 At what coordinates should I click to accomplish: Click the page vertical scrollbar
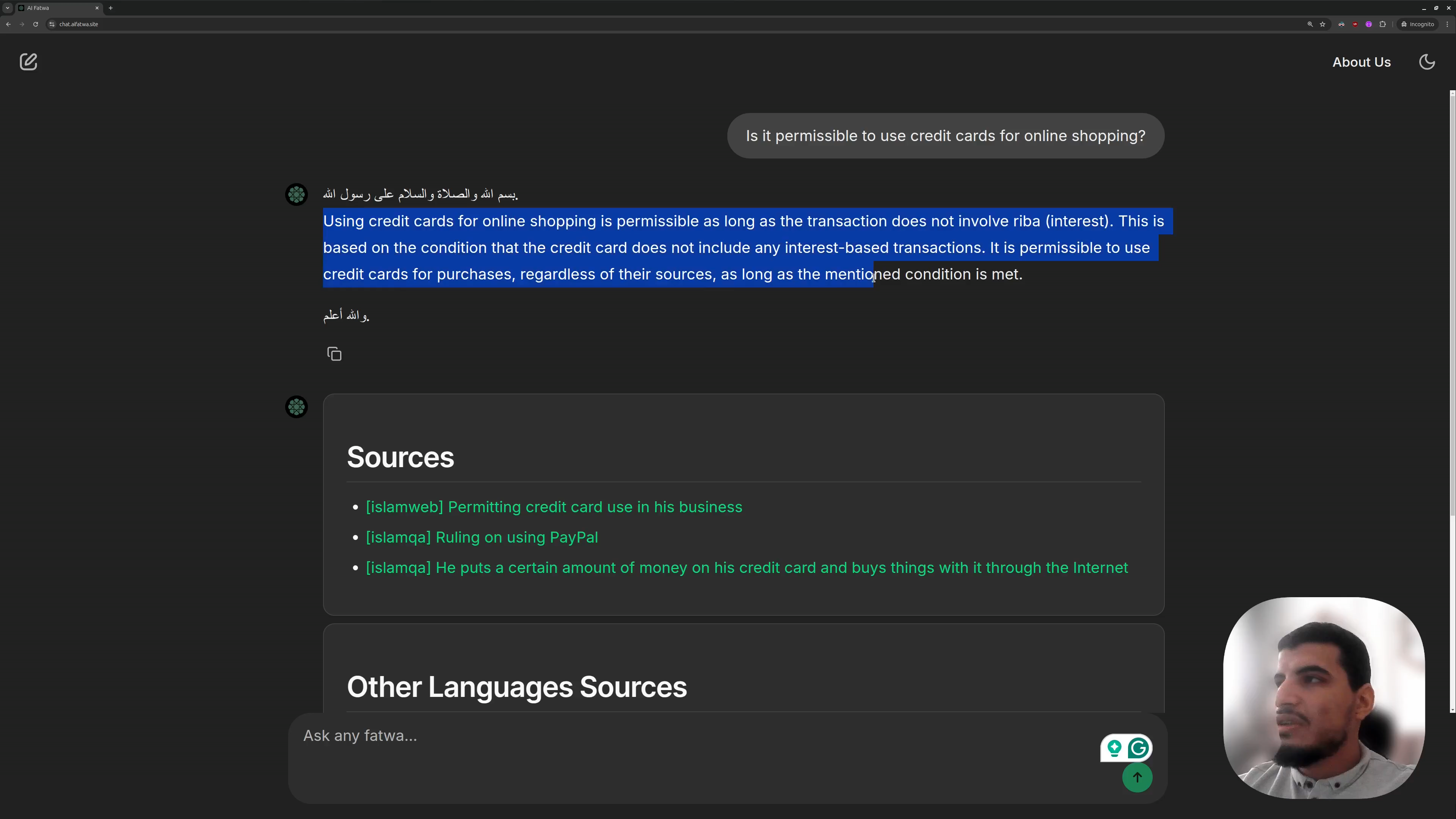pos(1452,305)
